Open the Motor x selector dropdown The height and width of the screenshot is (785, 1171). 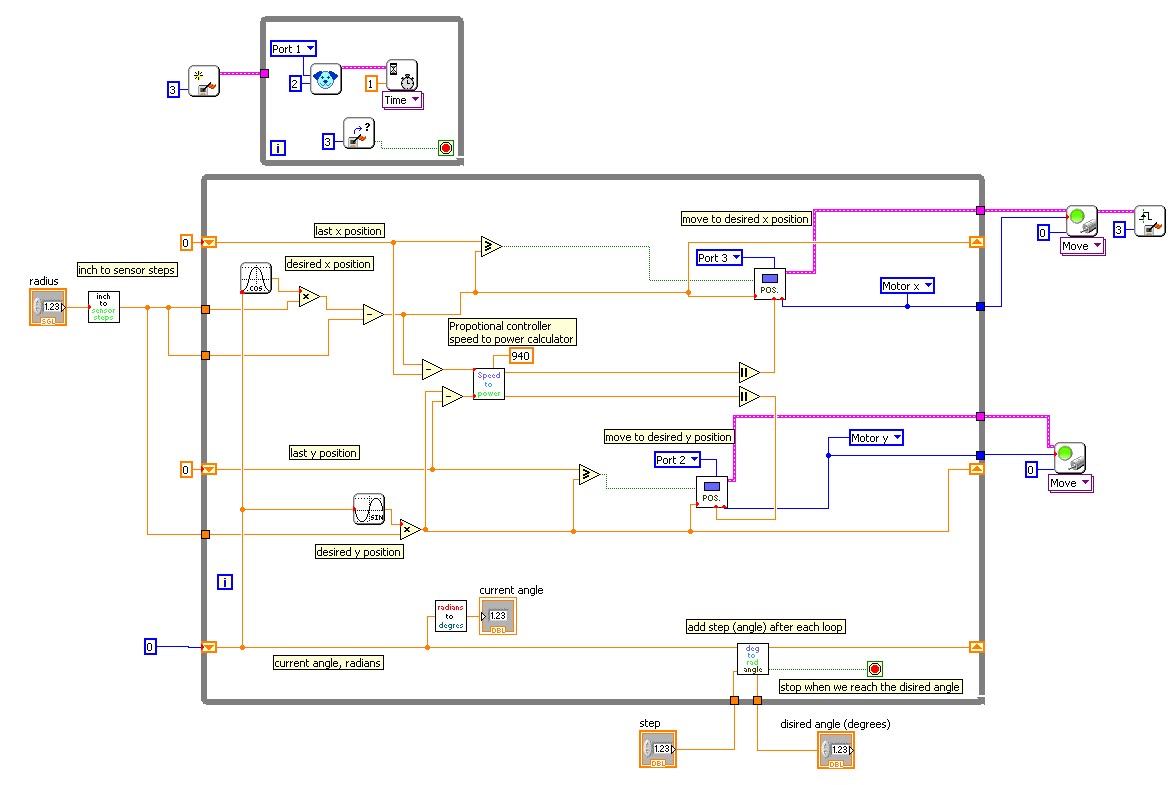tap(907, 285)
